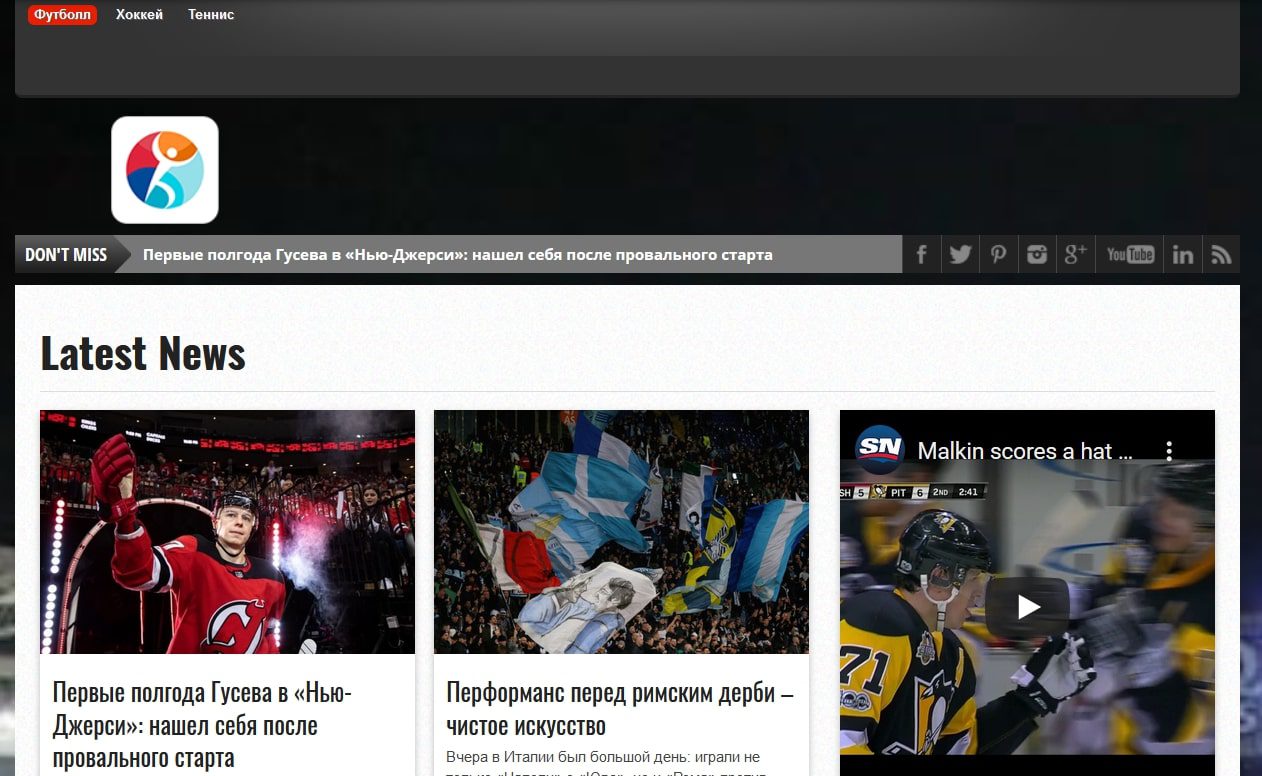1262x776 pixels.
Task: Click the Don't Miss ticker headline
Action: click(x=457, y=255)
